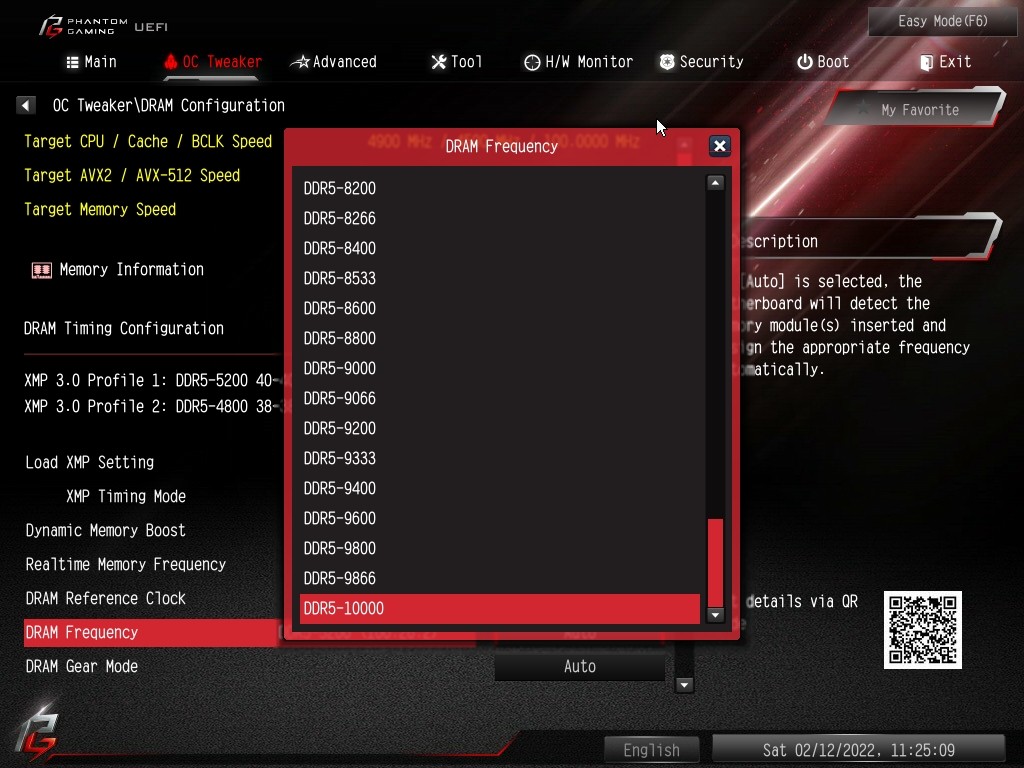
Task: Open the Main tab
Action: (x=91, y=62)
